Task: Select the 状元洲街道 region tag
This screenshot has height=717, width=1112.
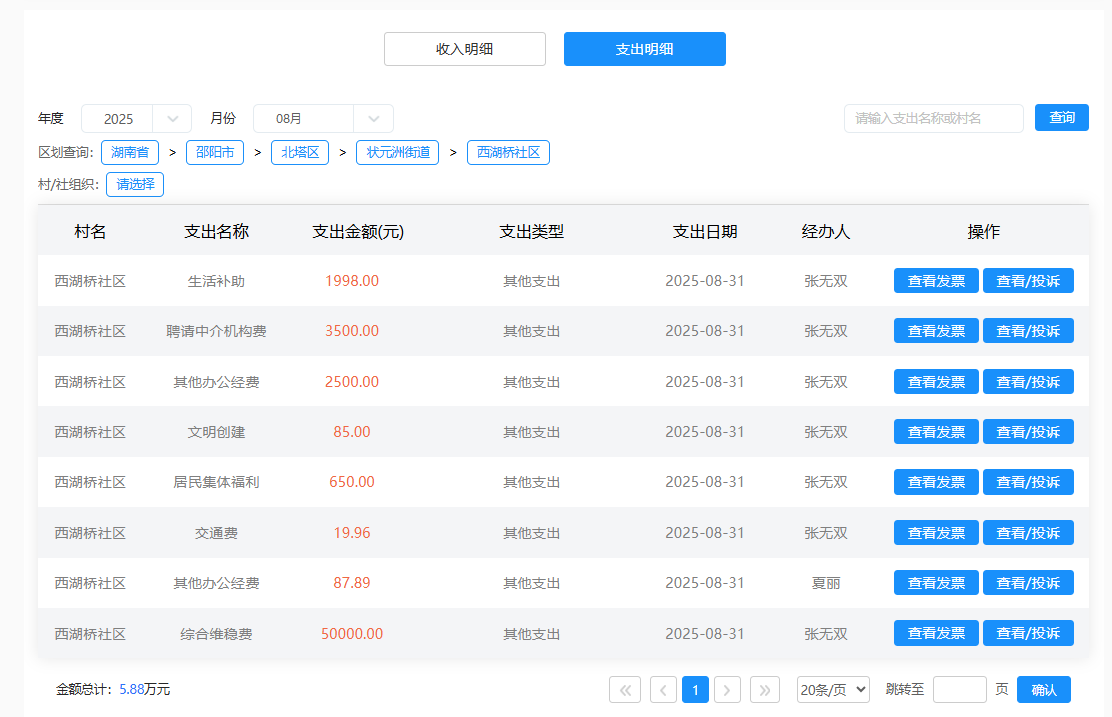Action: (x=397, y=153)
